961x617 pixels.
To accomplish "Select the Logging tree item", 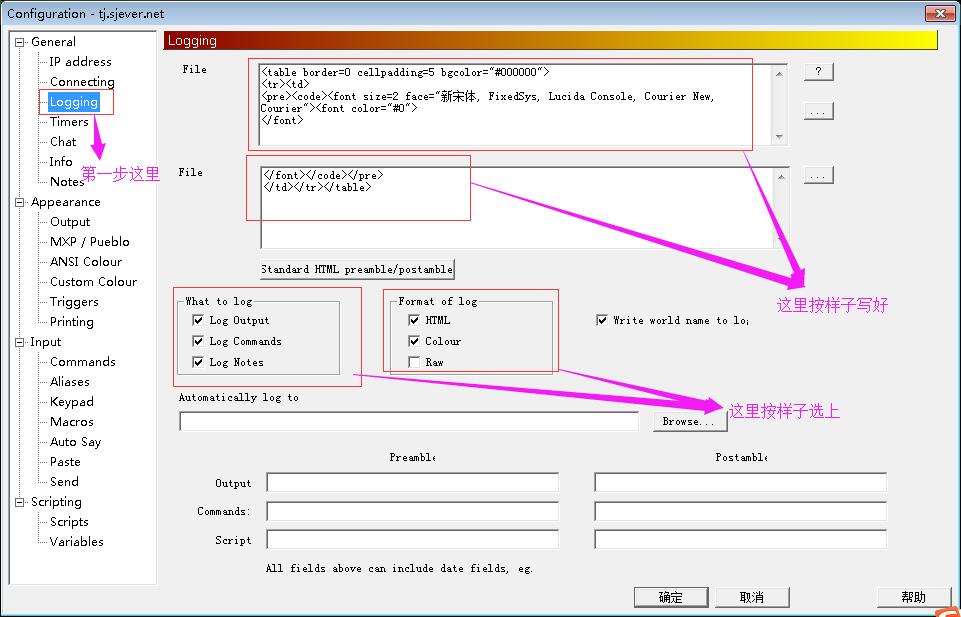I will (74, 102).
